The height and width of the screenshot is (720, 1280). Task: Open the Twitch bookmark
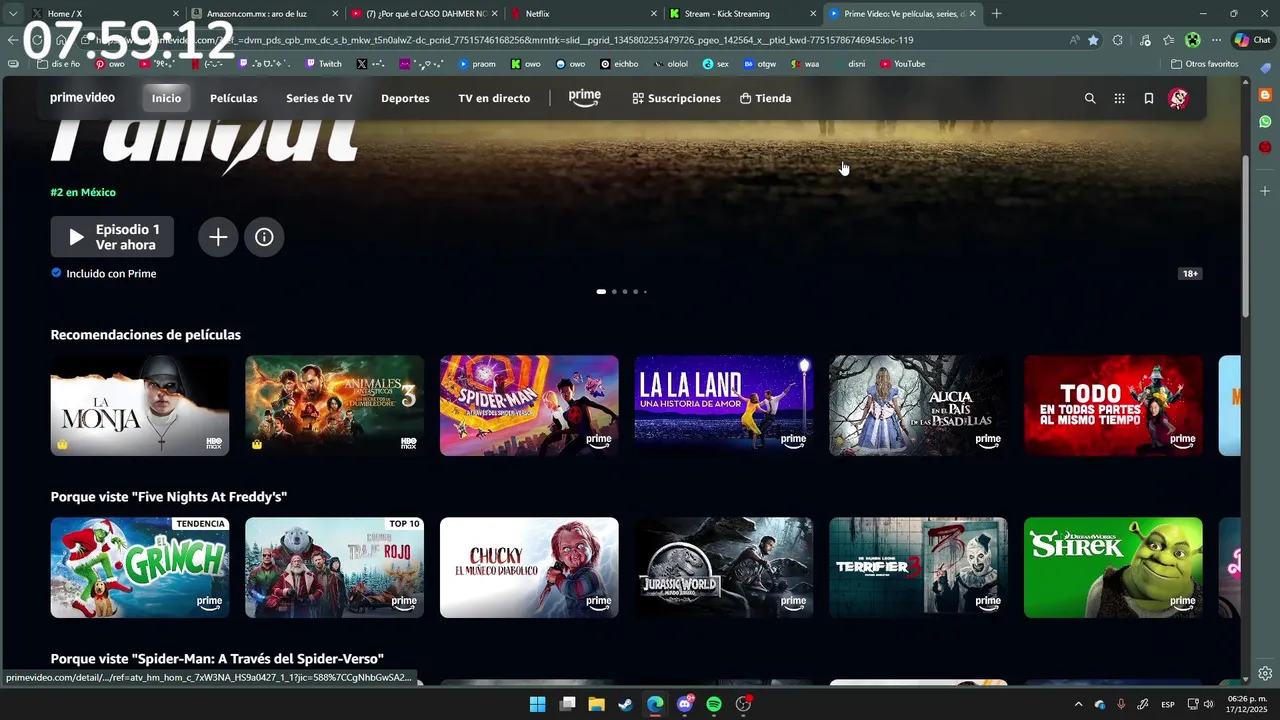point(323,64)
